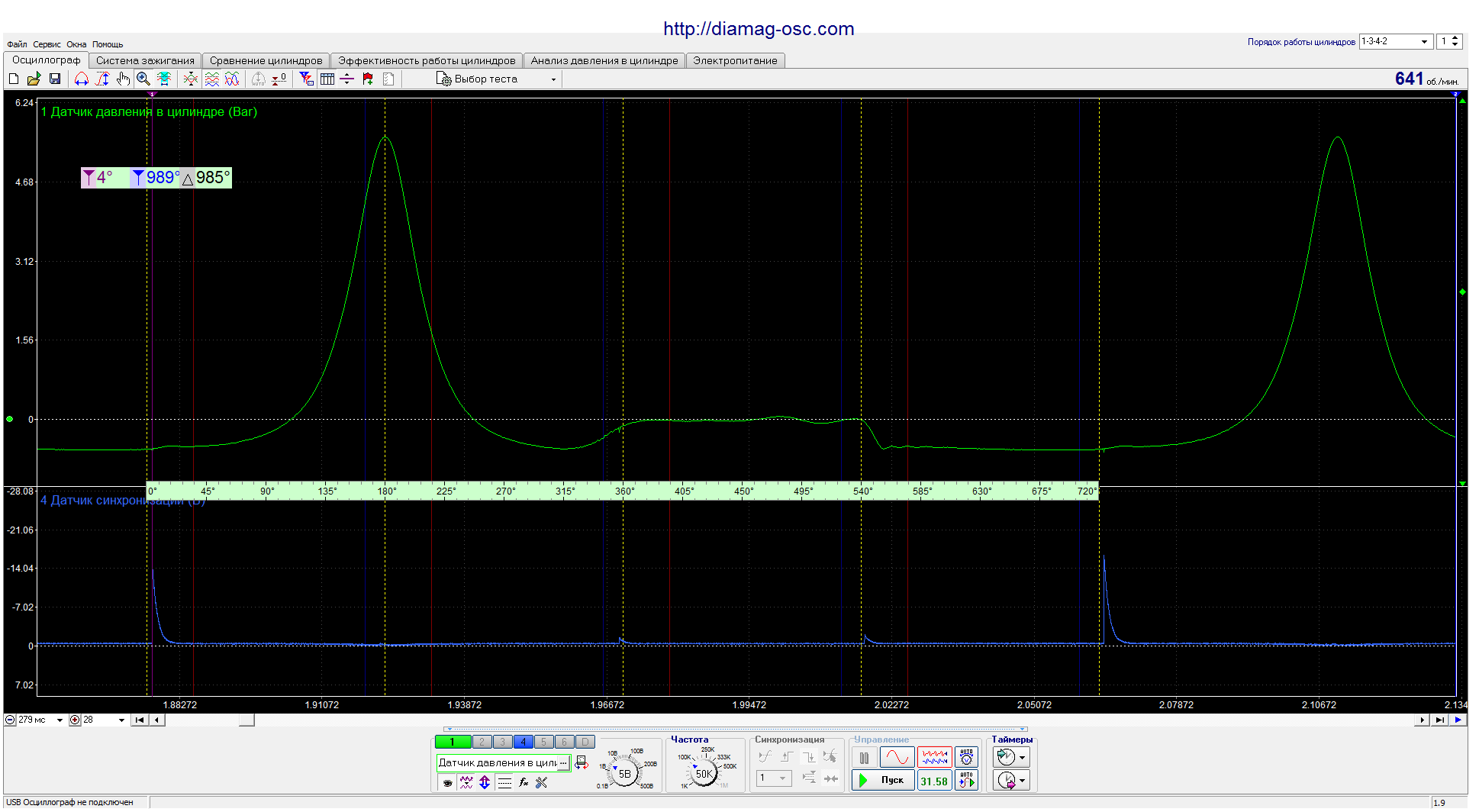Toggle the D channel button

click(585, 742)
